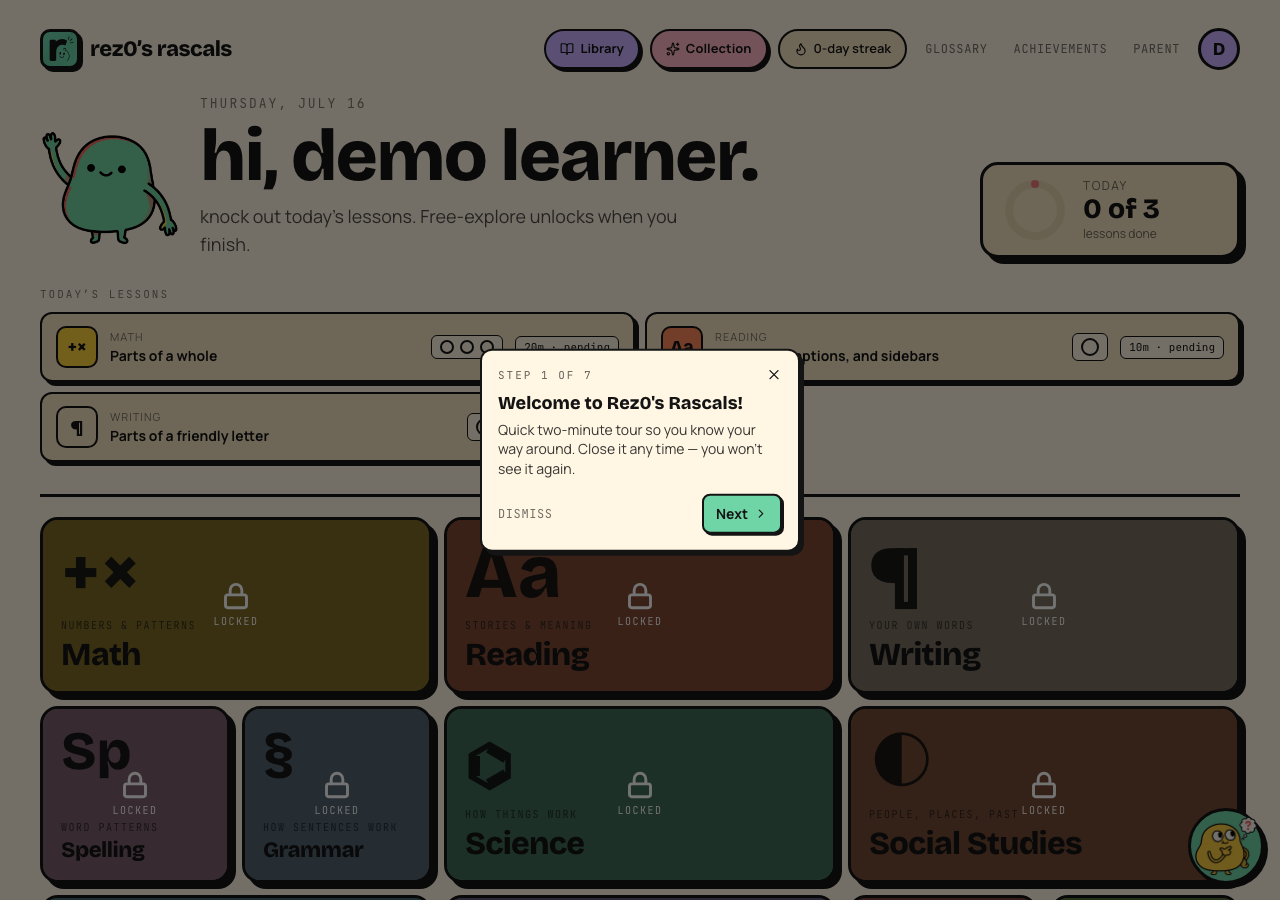Click Next in the tour popup
Screen dimensions: 1280x900
click(742, 514)
